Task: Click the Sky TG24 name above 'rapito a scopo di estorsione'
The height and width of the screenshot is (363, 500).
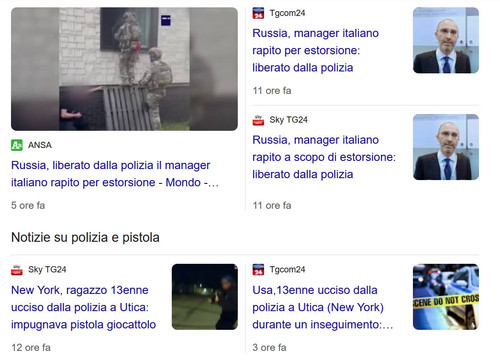Action: [x=289, y=120]
